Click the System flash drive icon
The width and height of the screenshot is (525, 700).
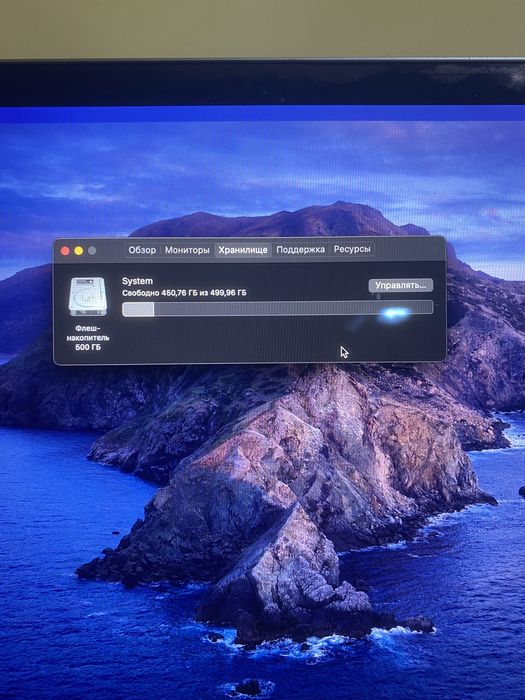pos(88,296)
